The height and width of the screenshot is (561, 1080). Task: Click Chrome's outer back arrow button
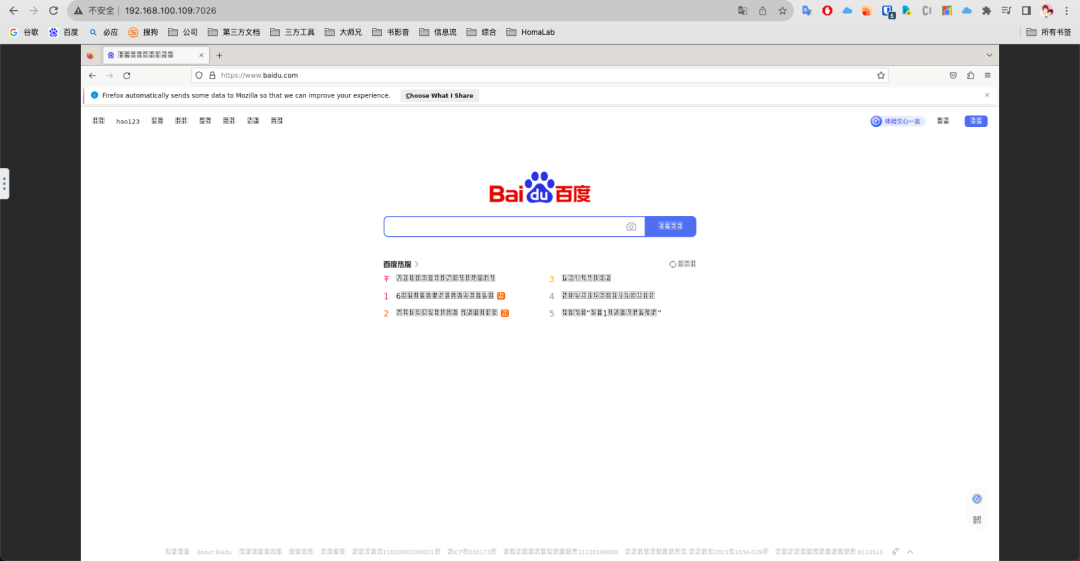tap(14, 10)
